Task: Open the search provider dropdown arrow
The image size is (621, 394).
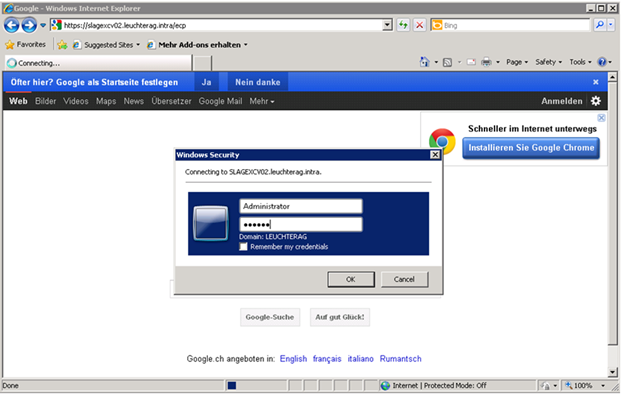Action: tap(610, 25)
